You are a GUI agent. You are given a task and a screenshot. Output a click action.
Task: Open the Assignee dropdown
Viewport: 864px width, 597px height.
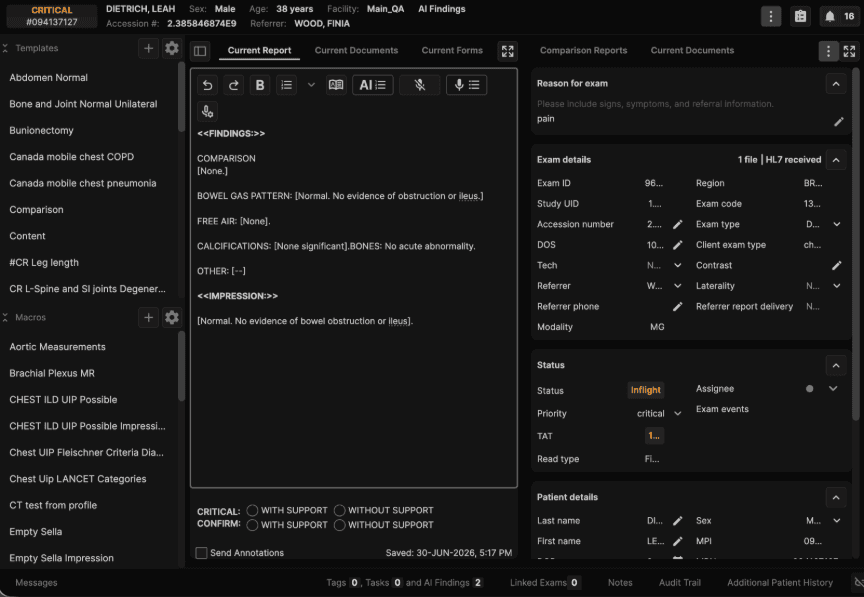pos(833,389)
